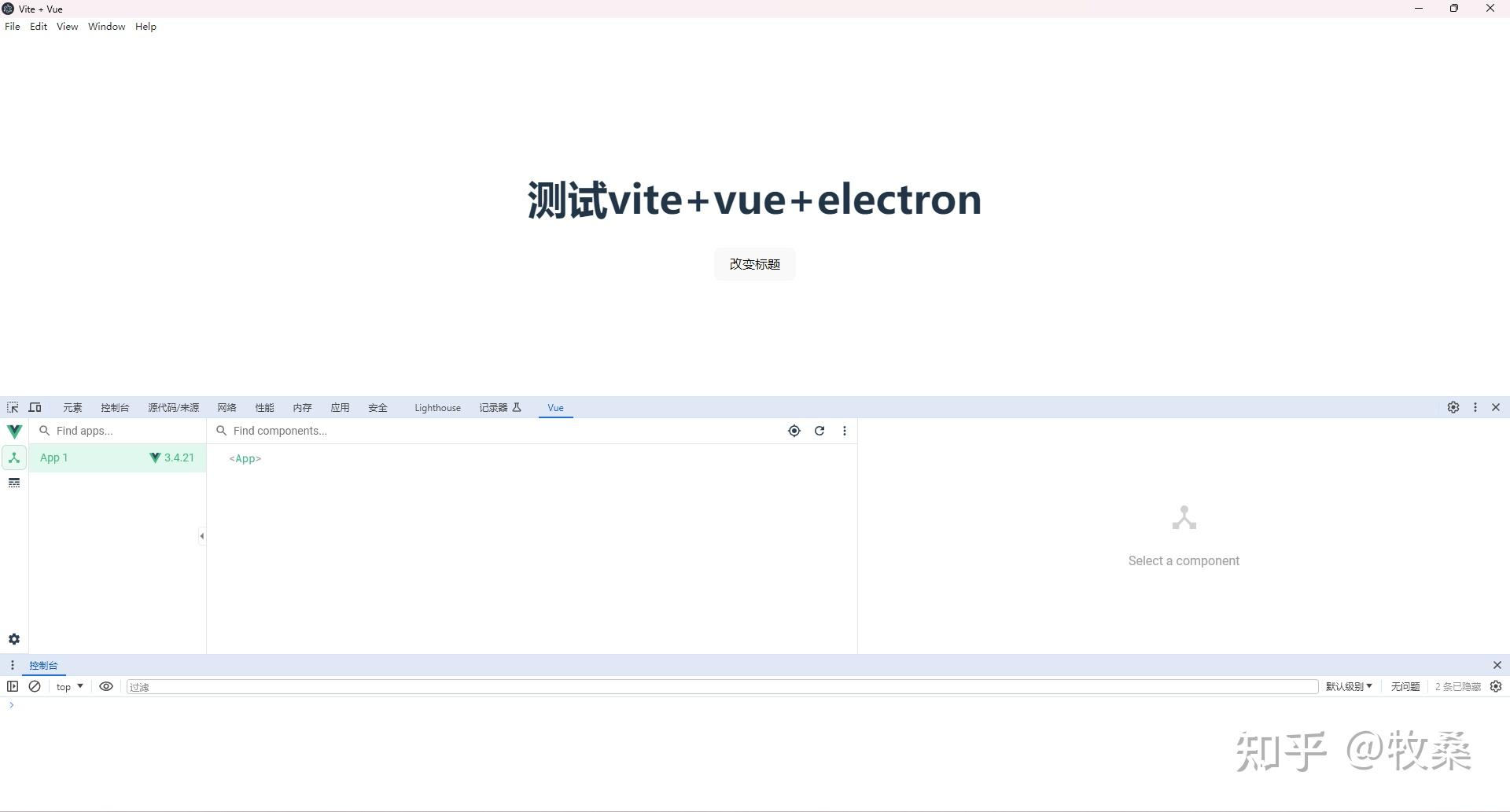1510x812 pixels.
Task: Collapse the Vue apps sidebar with the chevron
Action: (x=201, y=536)
